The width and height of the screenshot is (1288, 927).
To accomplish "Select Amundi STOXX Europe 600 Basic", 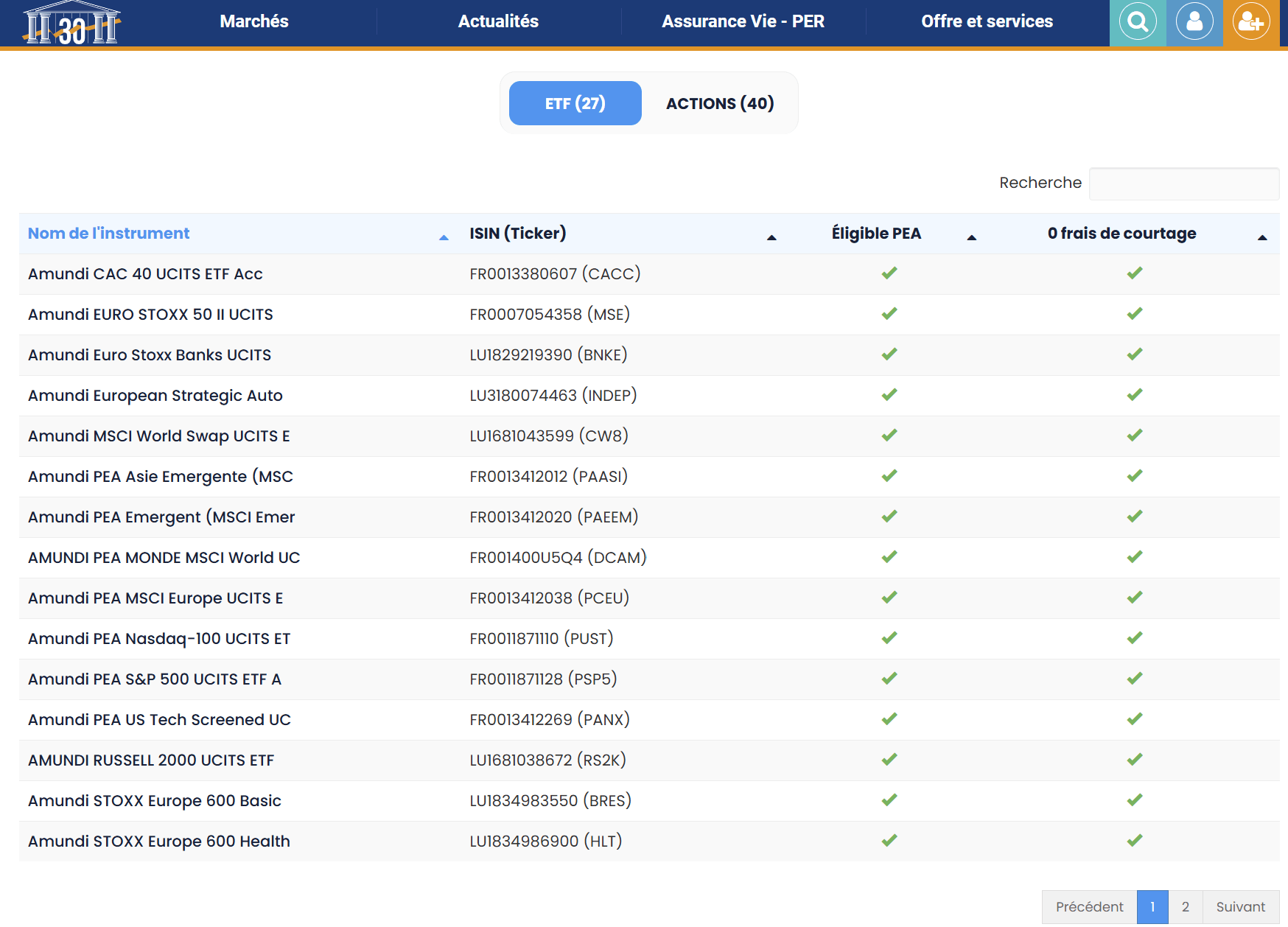I will click(155, 801).
